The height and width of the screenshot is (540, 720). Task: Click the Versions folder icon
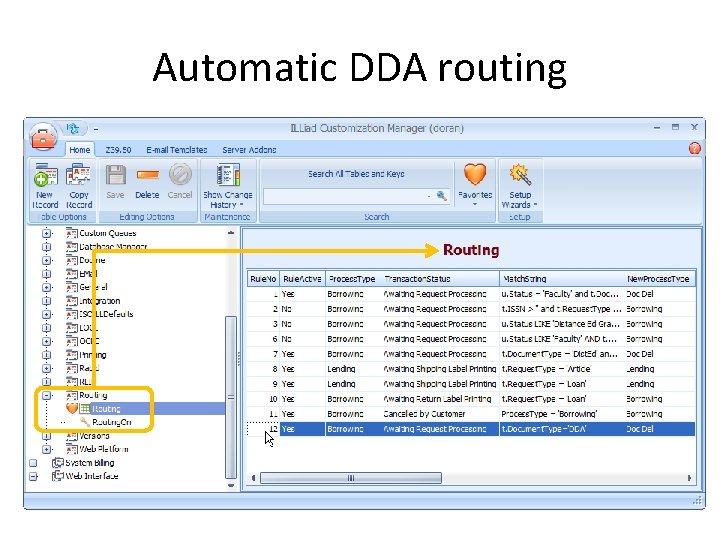tap(71, 436)
